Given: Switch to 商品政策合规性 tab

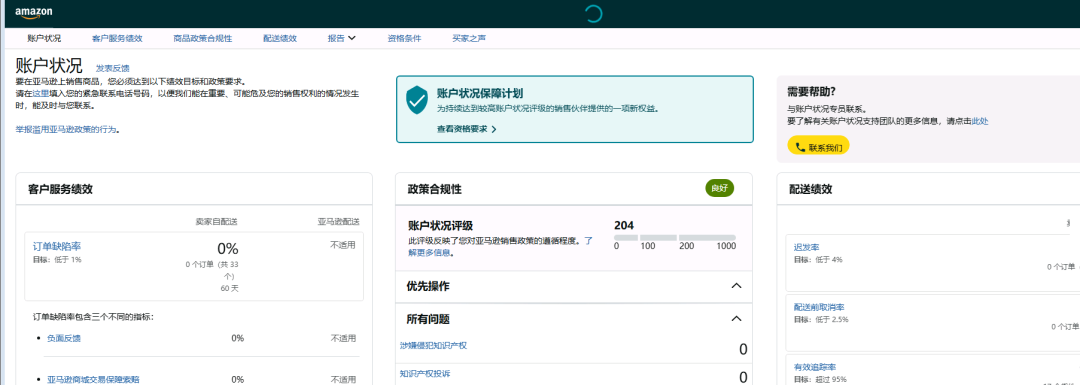Looking at the screenshot, I should tap(202, 39).
